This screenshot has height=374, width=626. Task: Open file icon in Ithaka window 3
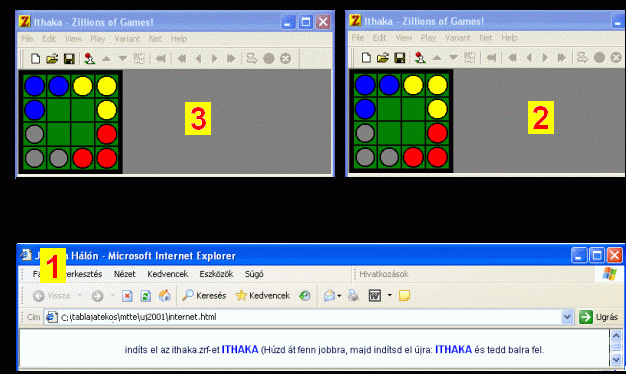point(52,59)
